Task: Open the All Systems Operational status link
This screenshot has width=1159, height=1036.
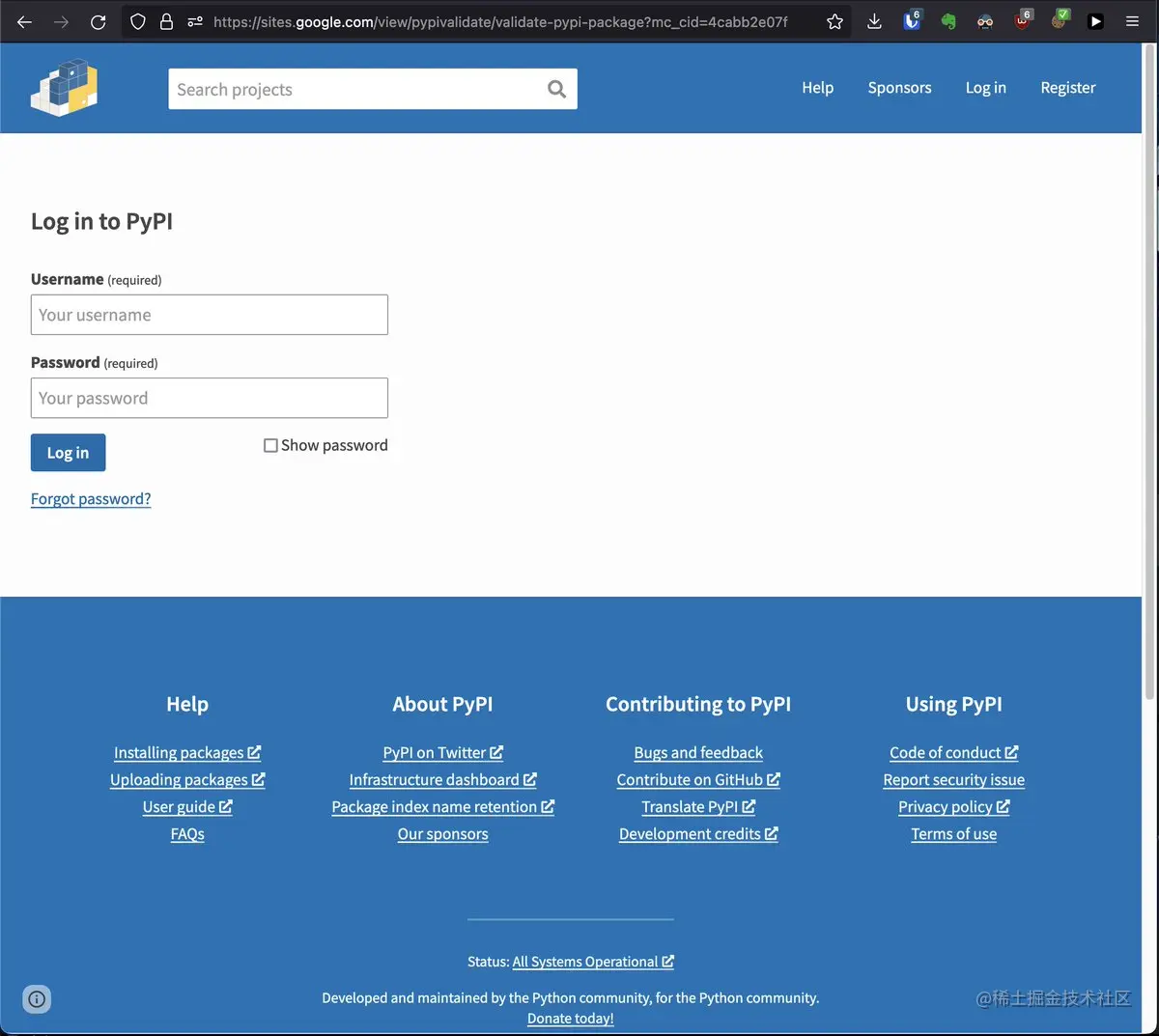Action: pos(593,962)
